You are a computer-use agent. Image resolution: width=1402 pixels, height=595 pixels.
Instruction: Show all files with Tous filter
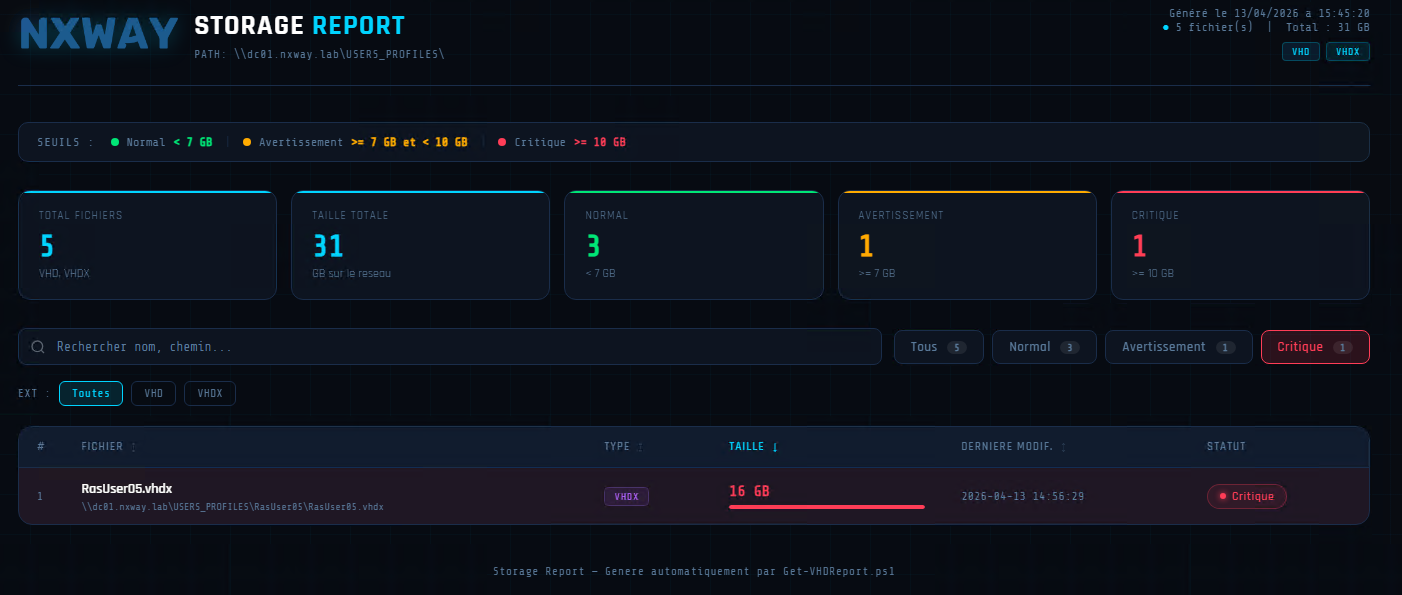[x=938, y=347]
